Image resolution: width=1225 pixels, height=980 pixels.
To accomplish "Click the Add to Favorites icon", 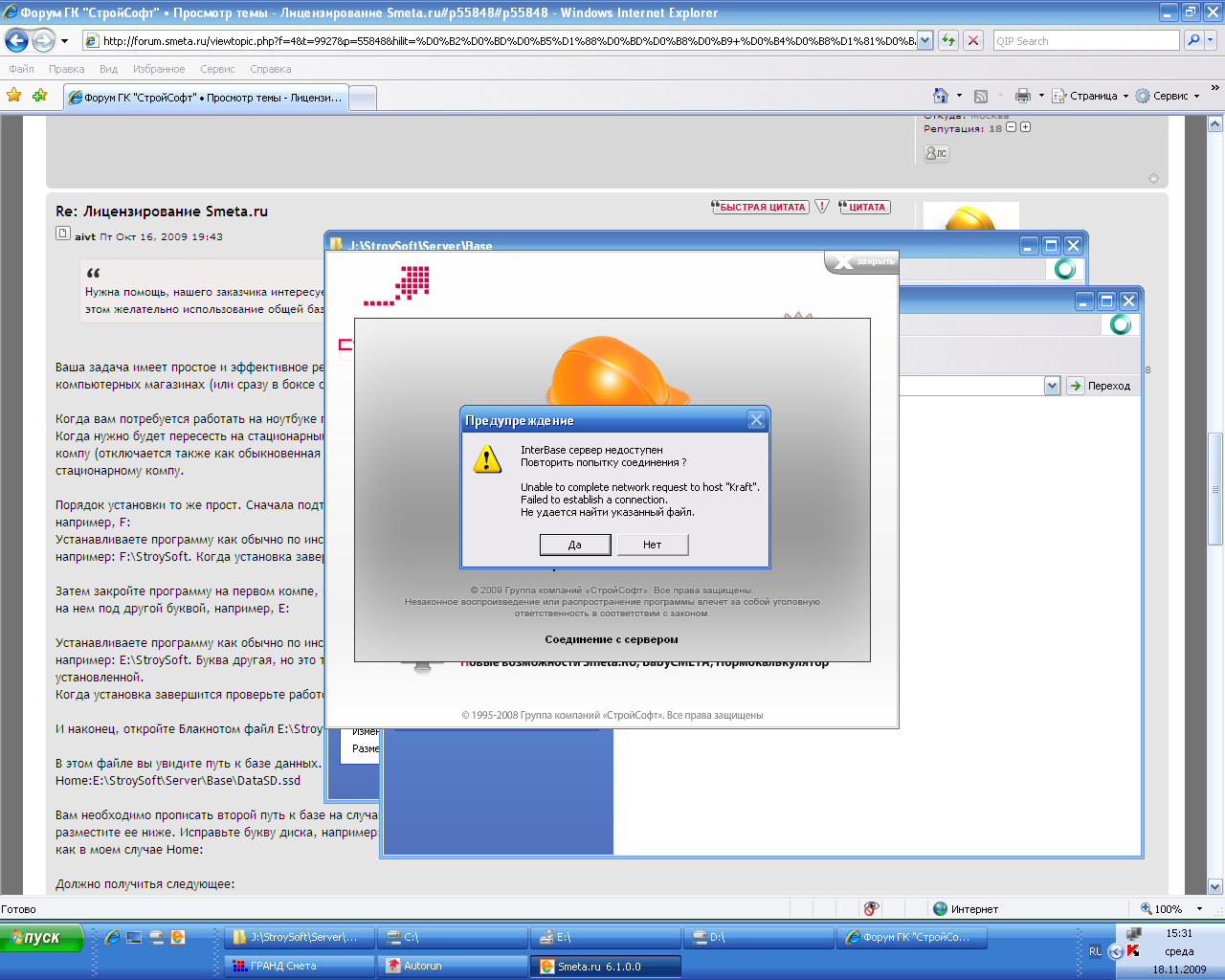I will pos(39,96).
